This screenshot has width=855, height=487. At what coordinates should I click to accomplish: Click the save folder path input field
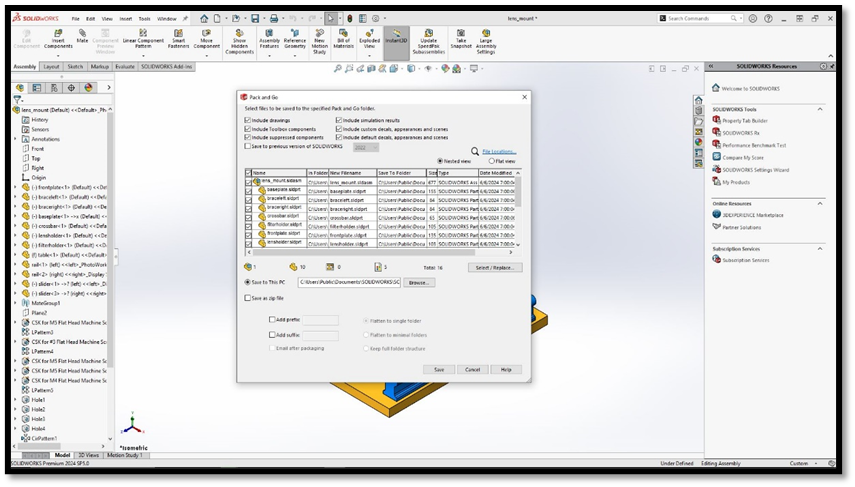349,282
